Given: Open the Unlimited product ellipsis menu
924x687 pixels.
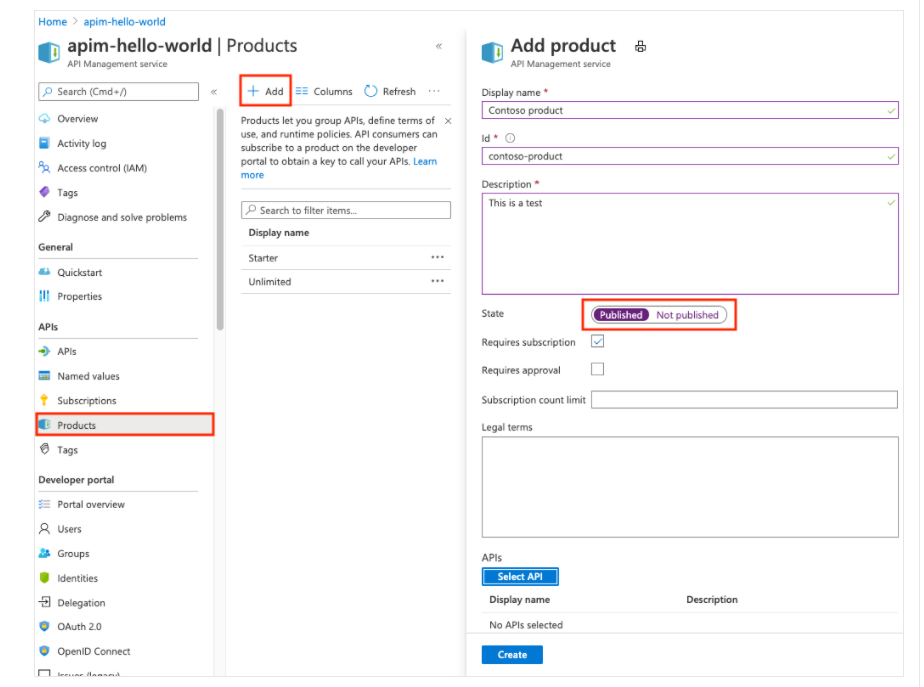Looking at the screenshot, I should coord(437,282).
